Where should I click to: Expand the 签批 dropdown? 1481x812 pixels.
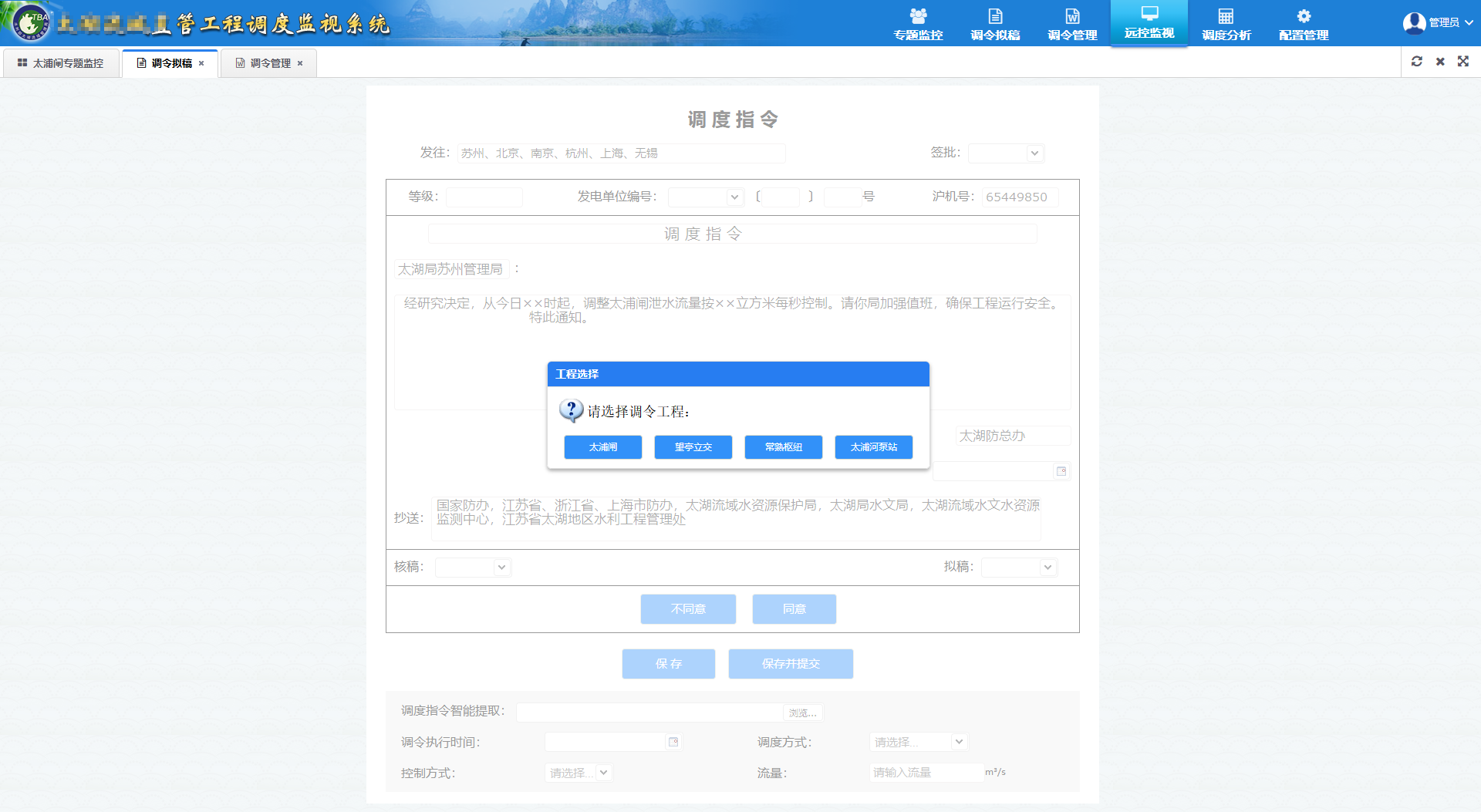(x=1007, y=153)
